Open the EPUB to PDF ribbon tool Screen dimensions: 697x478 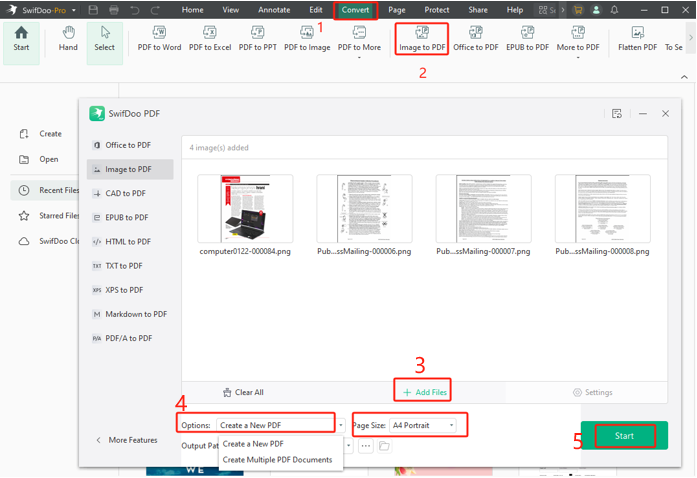(527, 40)
